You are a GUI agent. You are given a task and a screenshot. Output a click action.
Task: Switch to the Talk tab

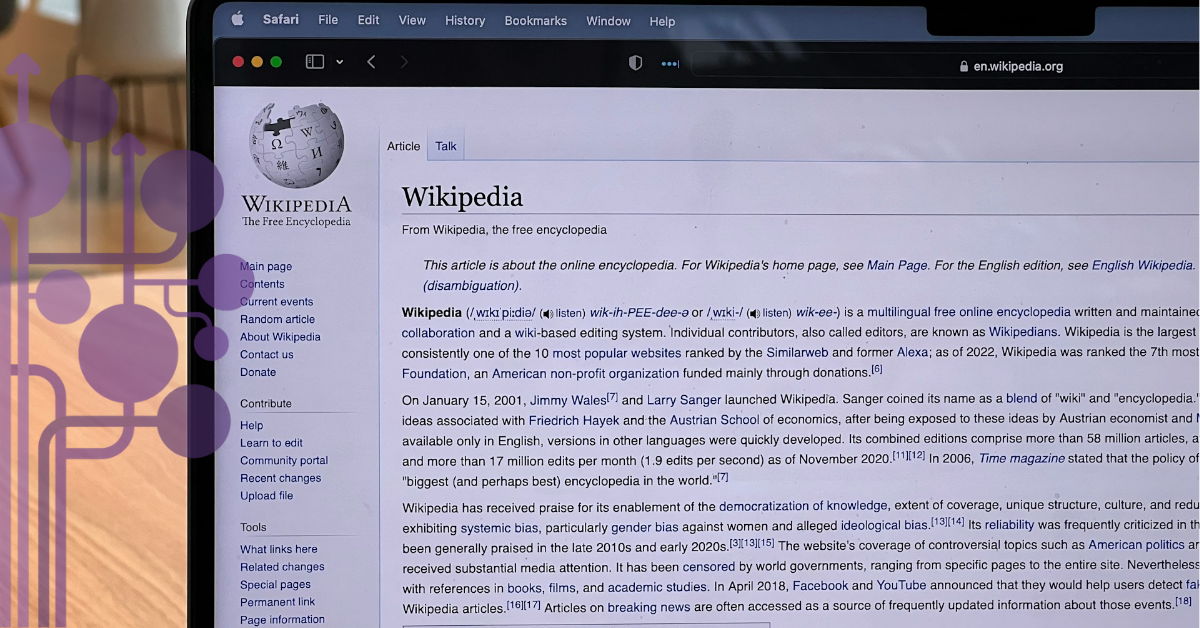(x=446, y=146)
